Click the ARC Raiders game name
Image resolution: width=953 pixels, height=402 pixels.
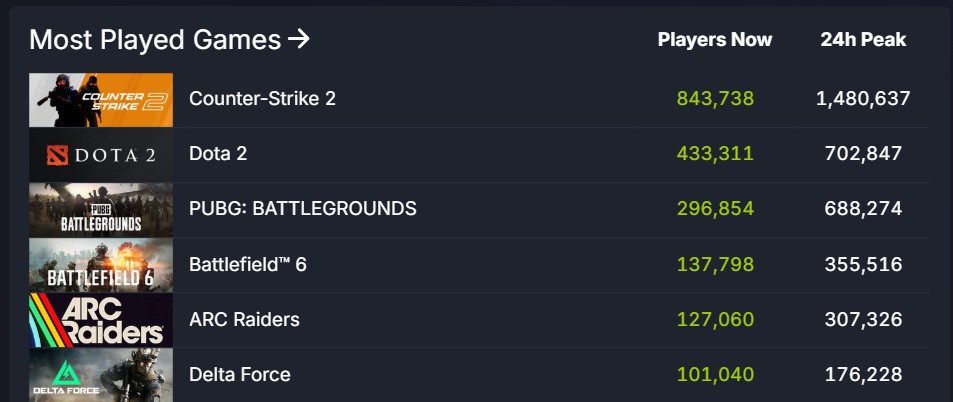[244, 320]
